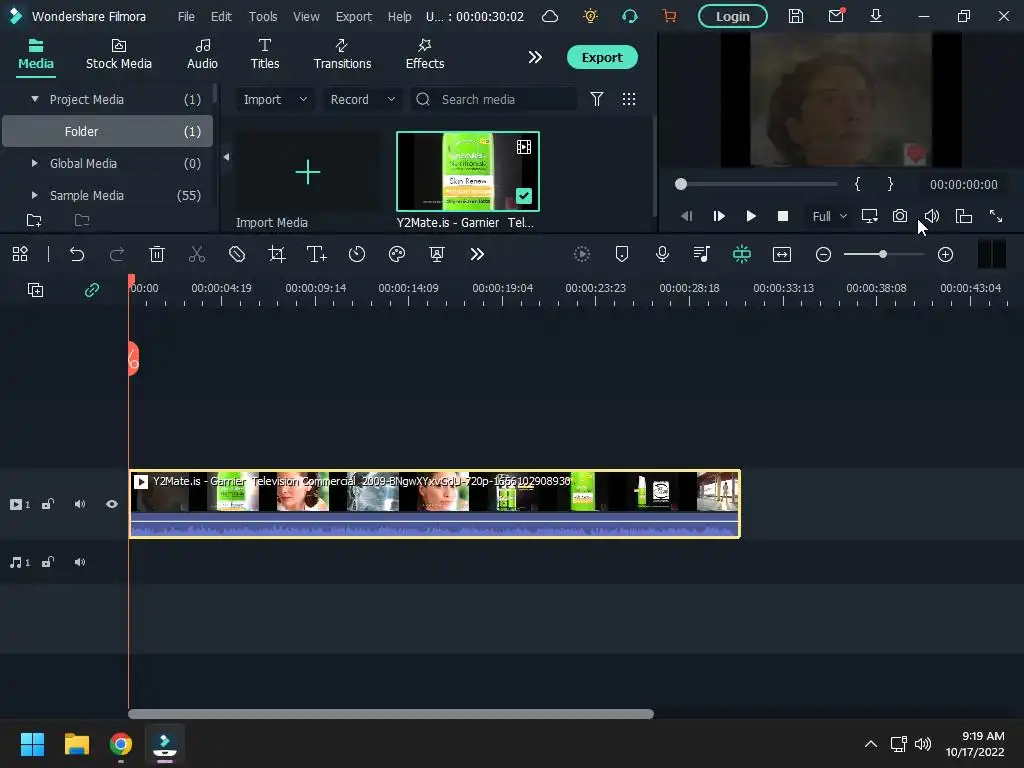Image resolution: width=1024 pixels, height=768 pixels.
Task: Open the Edit menu
Action: pyautogui.click(x=221, y=16)
